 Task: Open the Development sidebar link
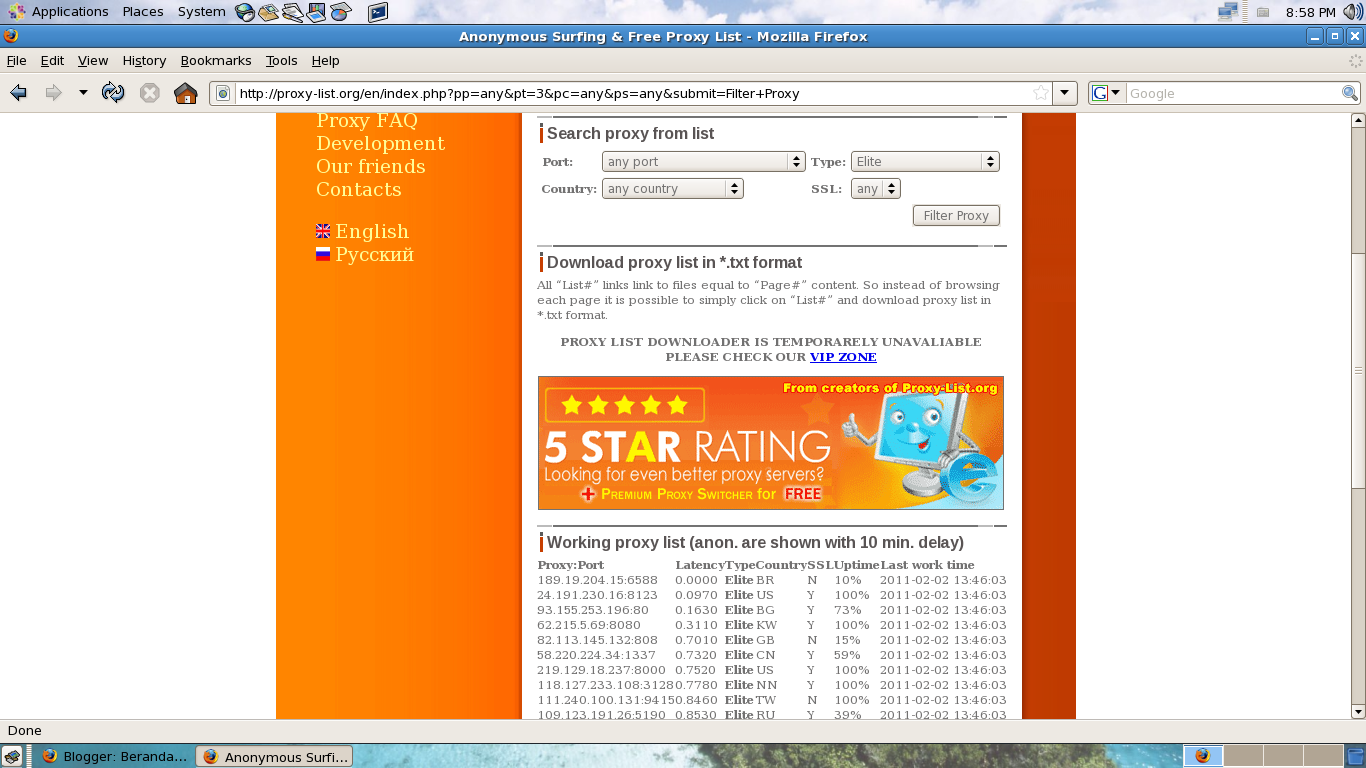point(380,144)
